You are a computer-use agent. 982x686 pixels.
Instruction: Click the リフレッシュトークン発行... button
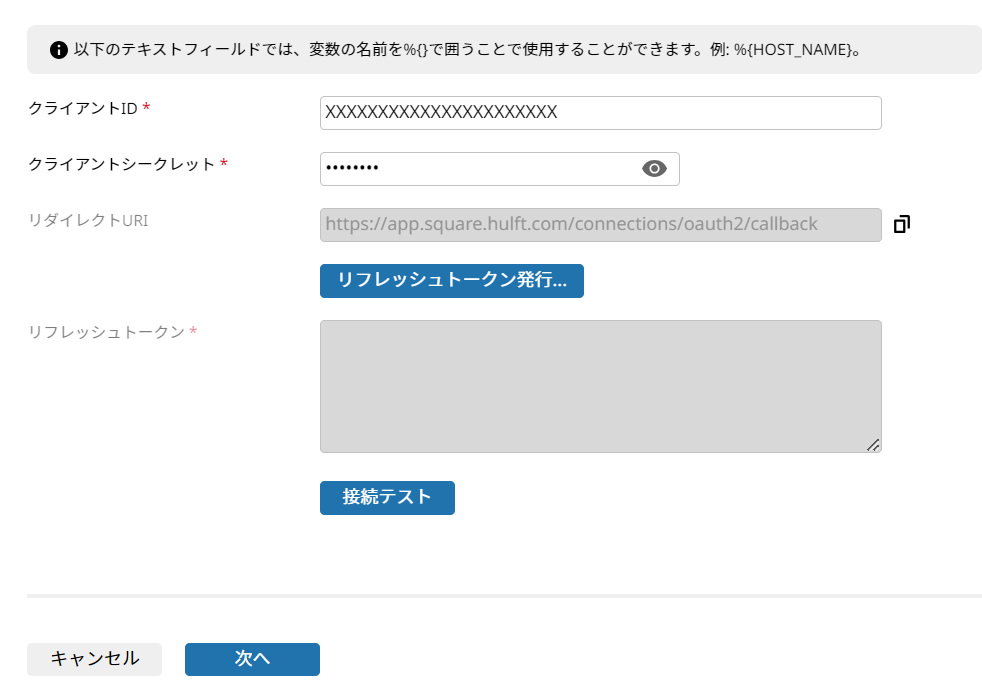click(x=452, y=281)
